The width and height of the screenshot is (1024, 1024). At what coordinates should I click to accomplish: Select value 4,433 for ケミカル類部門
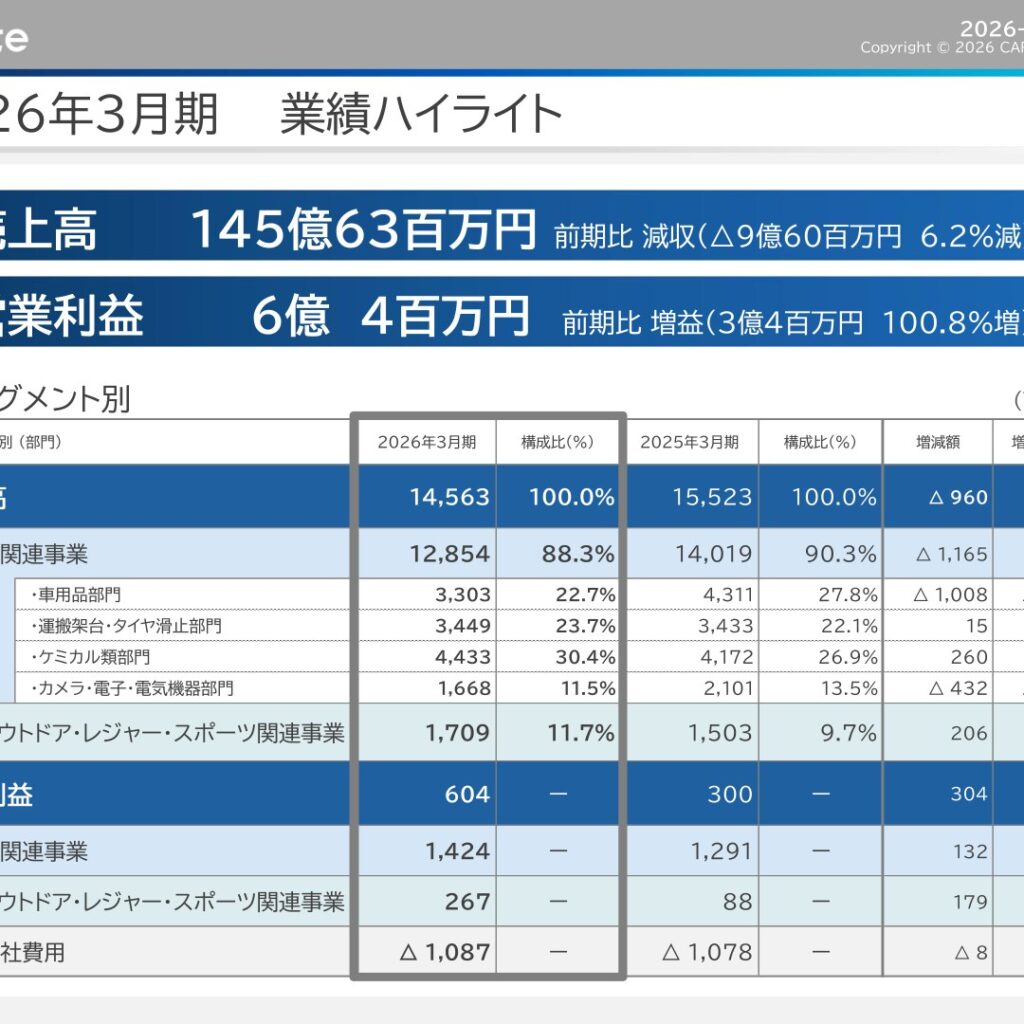[463, 656]
